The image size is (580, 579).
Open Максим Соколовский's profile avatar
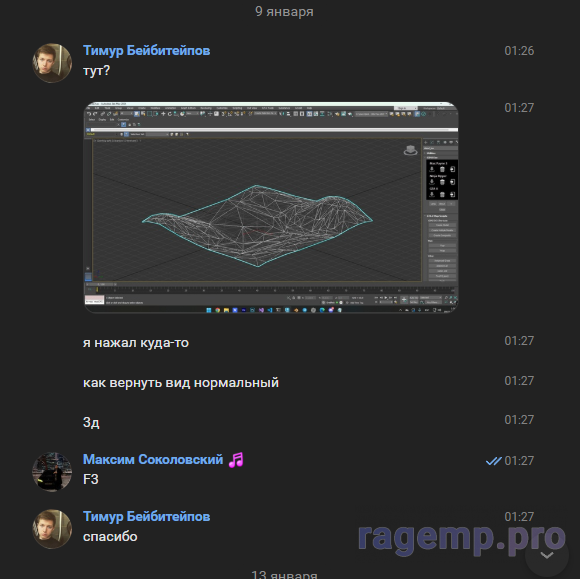pyautogui.click(x=52, y=471)
